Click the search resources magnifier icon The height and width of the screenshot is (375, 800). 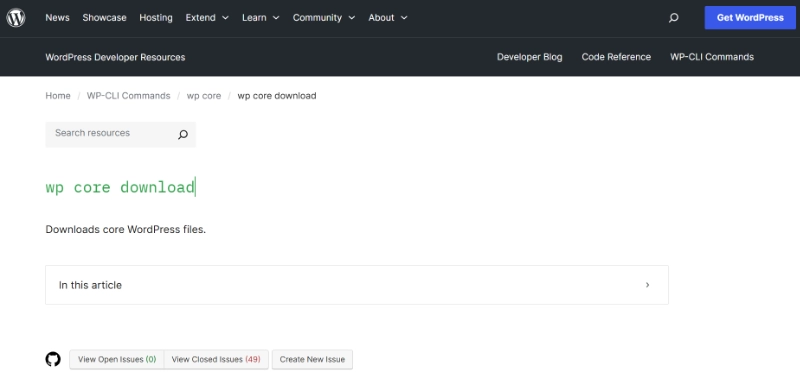pos(183,135)
